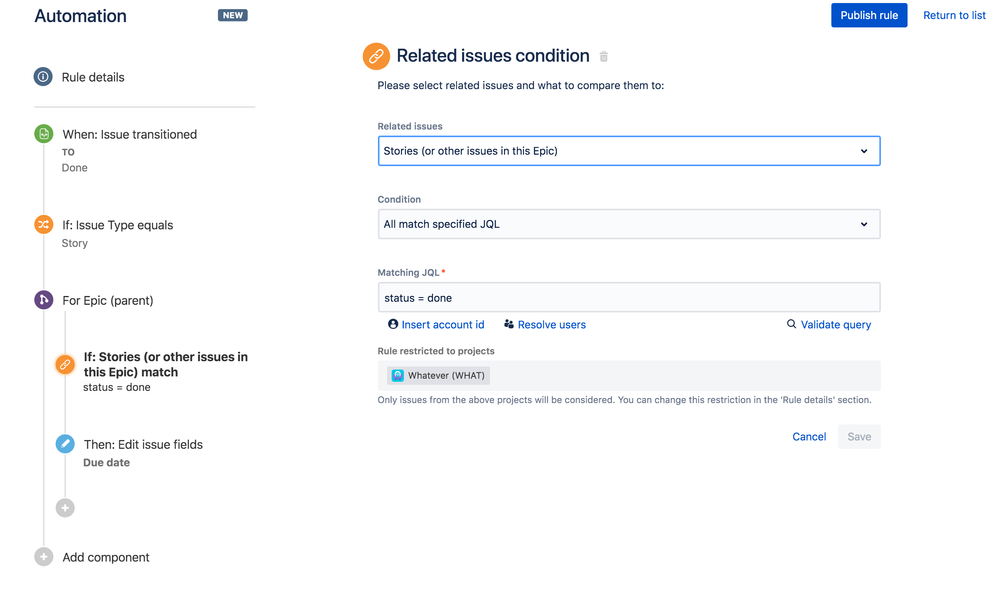Select the green Issue transitioned trigger icon
The image size is (999, 605).
point(43,134)
